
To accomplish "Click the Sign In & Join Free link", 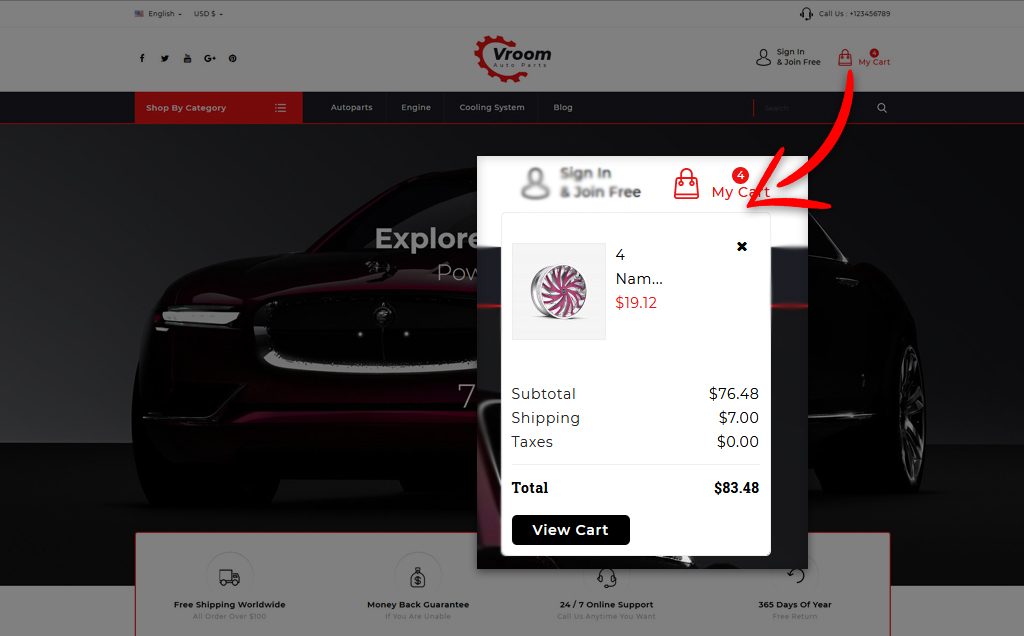I will pyautogui.click(x=798, y=57).
